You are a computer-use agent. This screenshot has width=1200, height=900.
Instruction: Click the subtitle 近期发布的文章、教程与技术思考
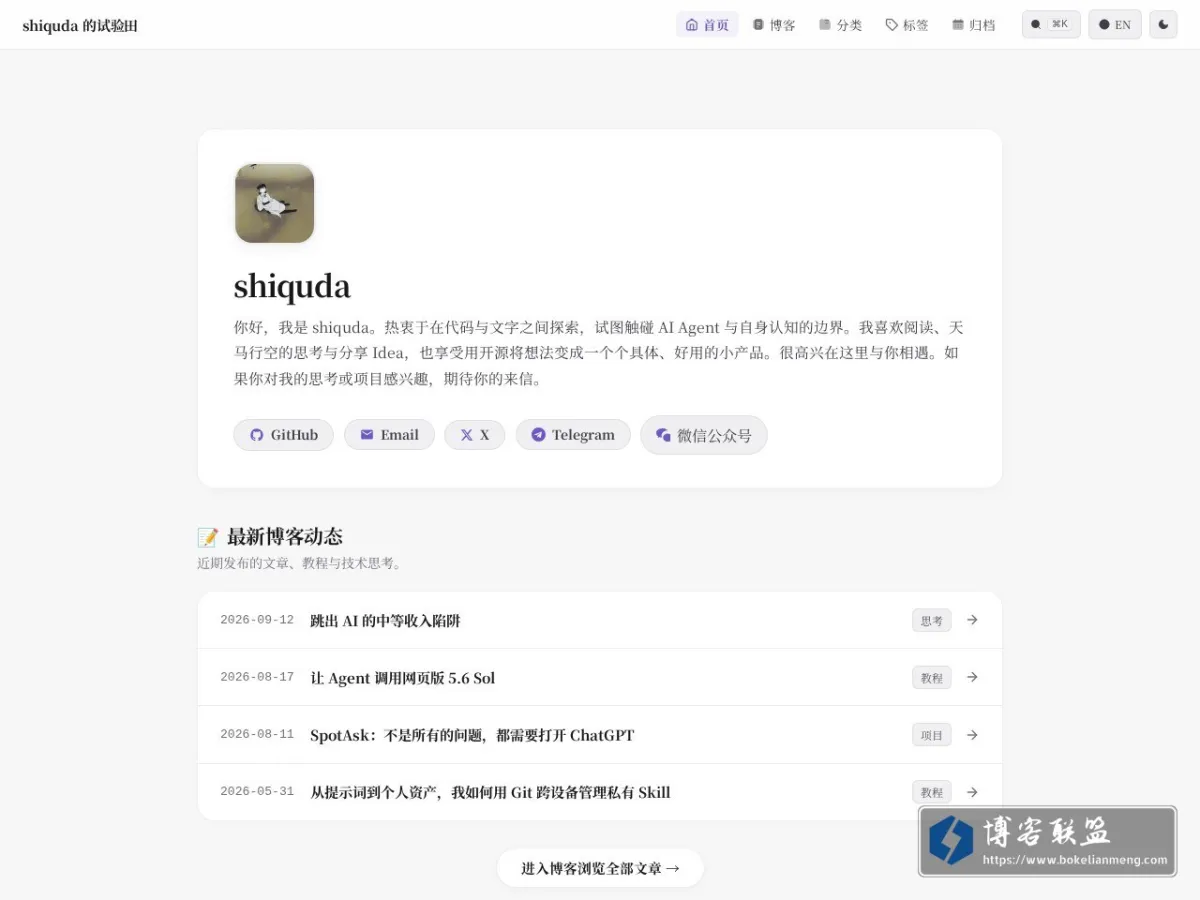click(x=299, y=564)
